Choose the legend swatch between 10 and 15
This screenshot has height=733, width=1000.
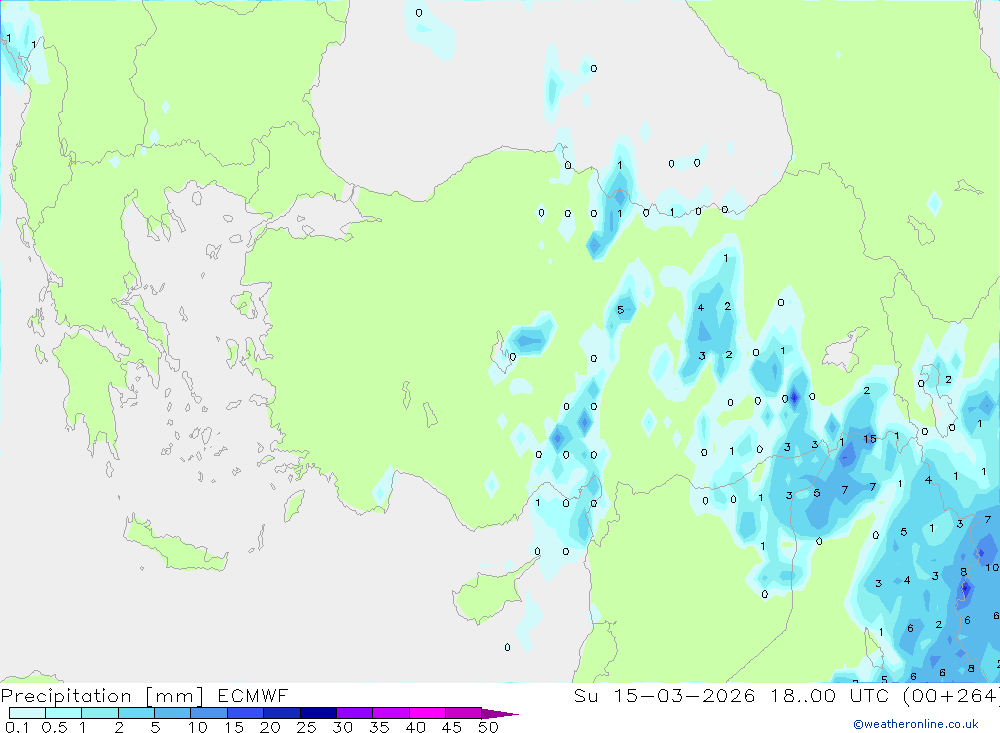click(x=209, y=713)
